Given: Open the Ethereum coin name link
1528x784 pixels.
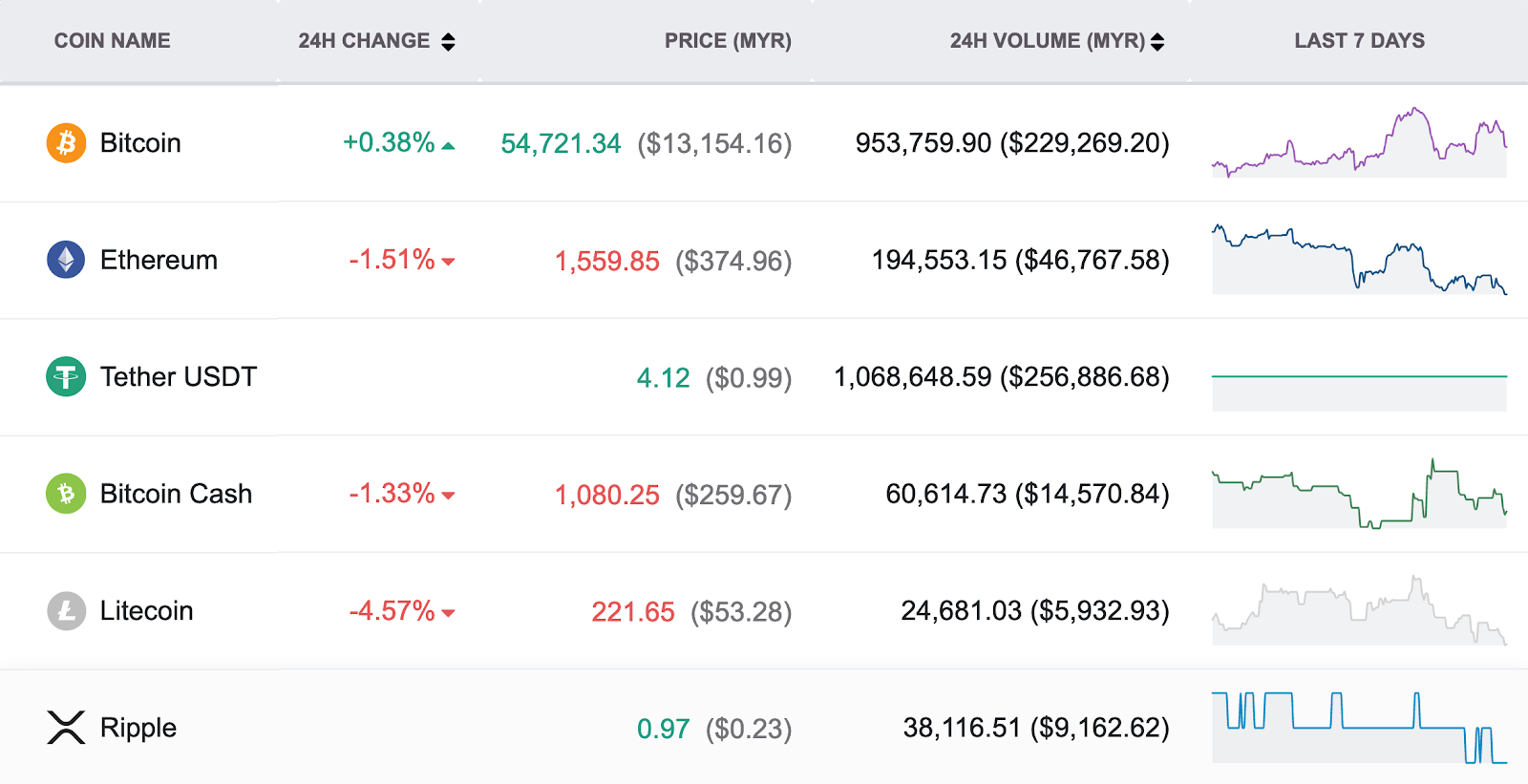Looking at the screenshot, I should (159, 260).
